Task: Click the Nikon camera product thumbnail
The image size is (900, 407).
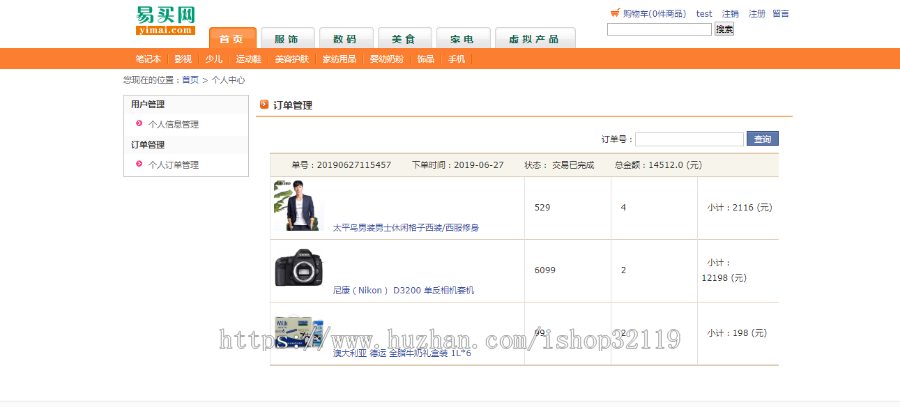Action: coord(299,268)
